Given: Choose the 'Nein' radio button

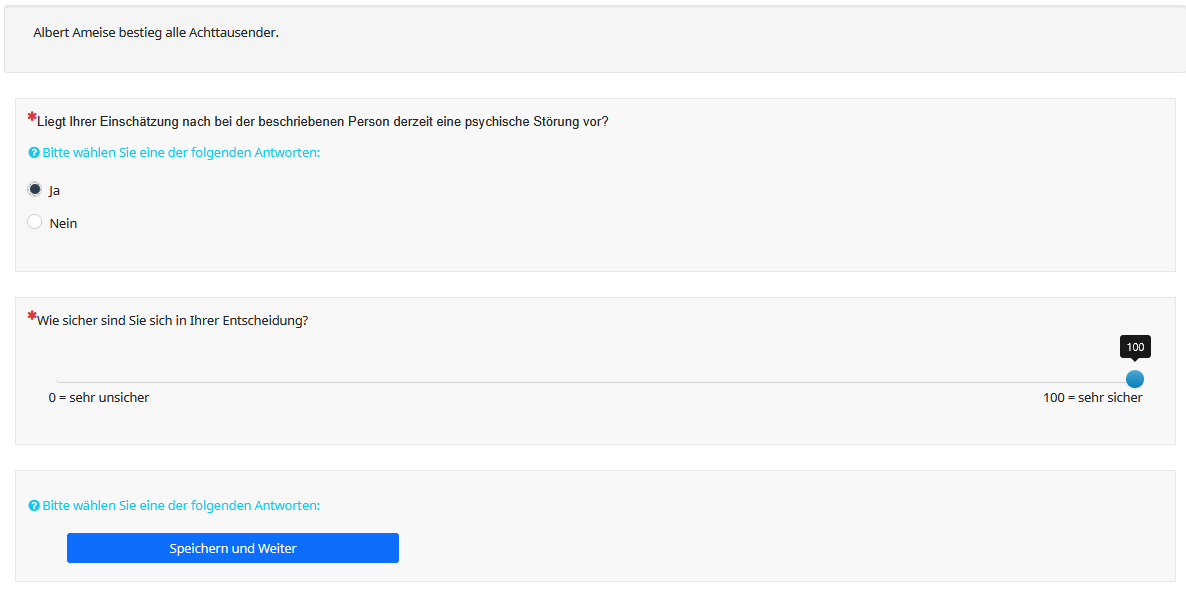Looking at the screenshot, I should [35, 222].
